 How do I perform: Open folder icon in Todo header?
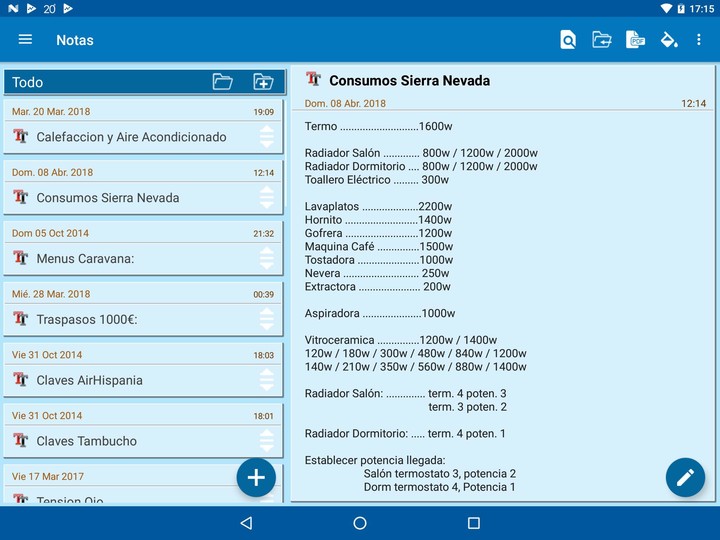tap(223, 82)
